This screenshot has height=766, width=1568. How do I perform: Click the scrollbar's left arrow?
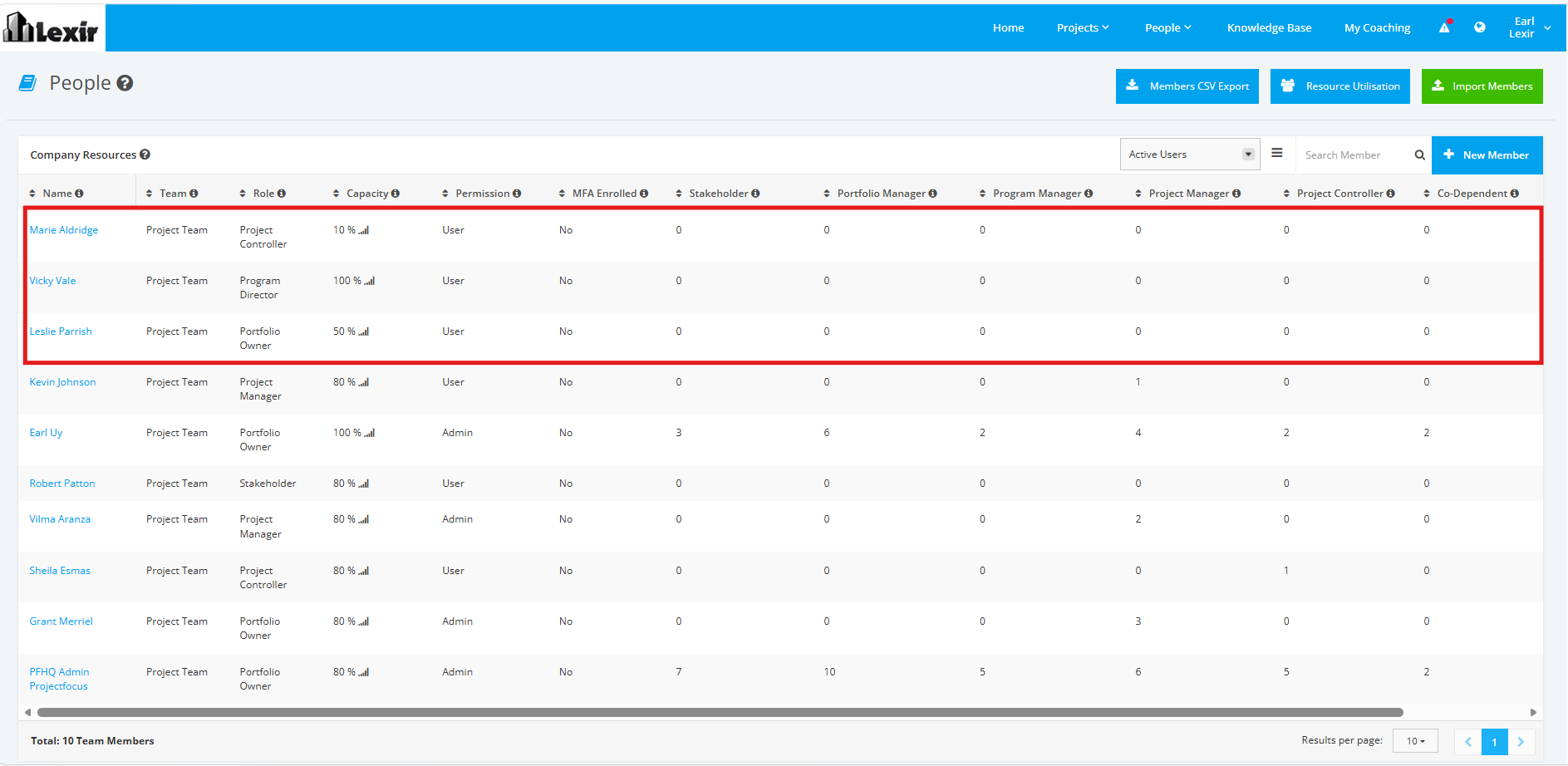27,712
